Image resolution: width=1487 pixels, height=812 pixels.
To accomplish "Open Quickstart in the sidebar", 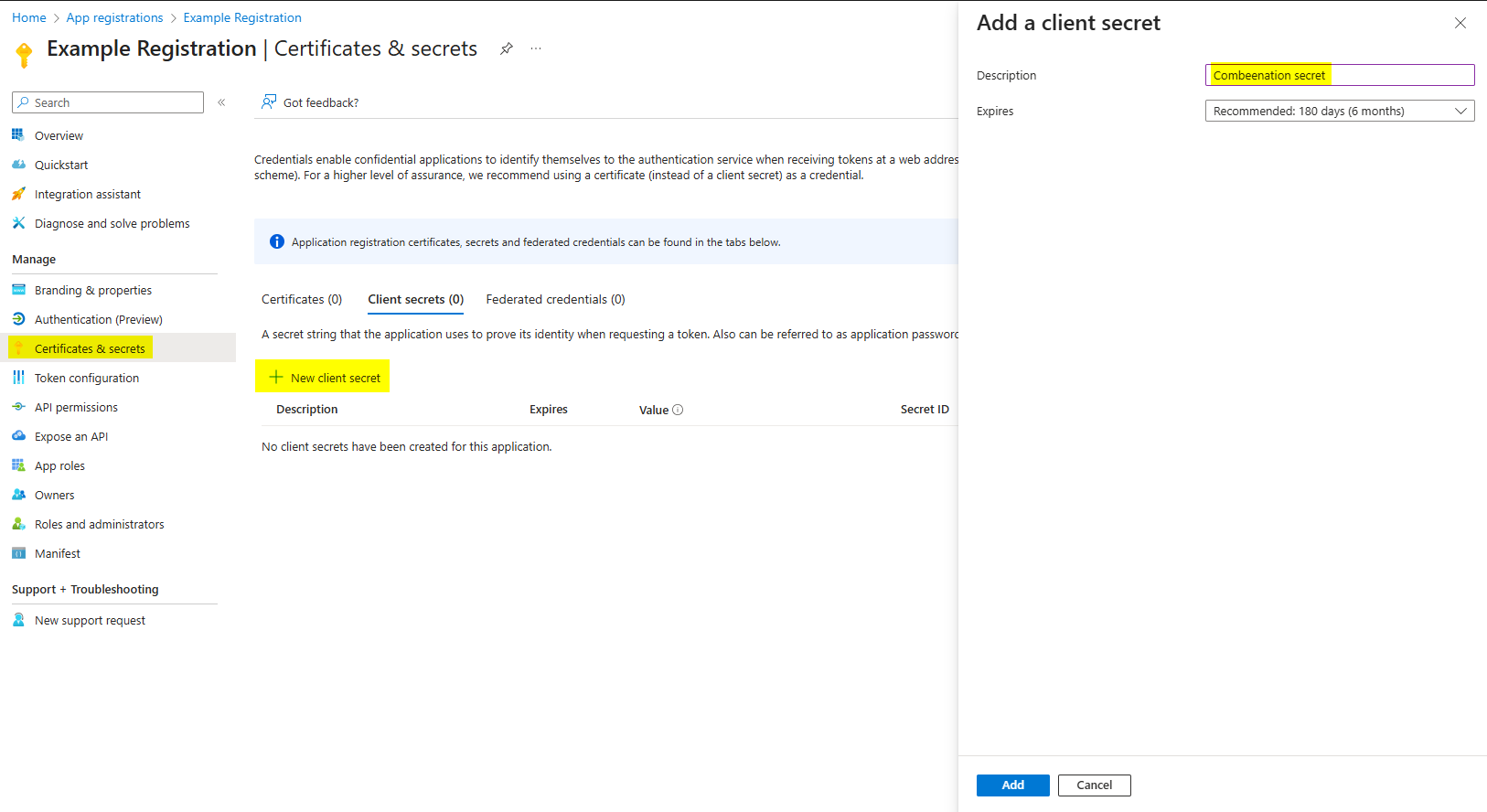I will [x=61, y=165].
